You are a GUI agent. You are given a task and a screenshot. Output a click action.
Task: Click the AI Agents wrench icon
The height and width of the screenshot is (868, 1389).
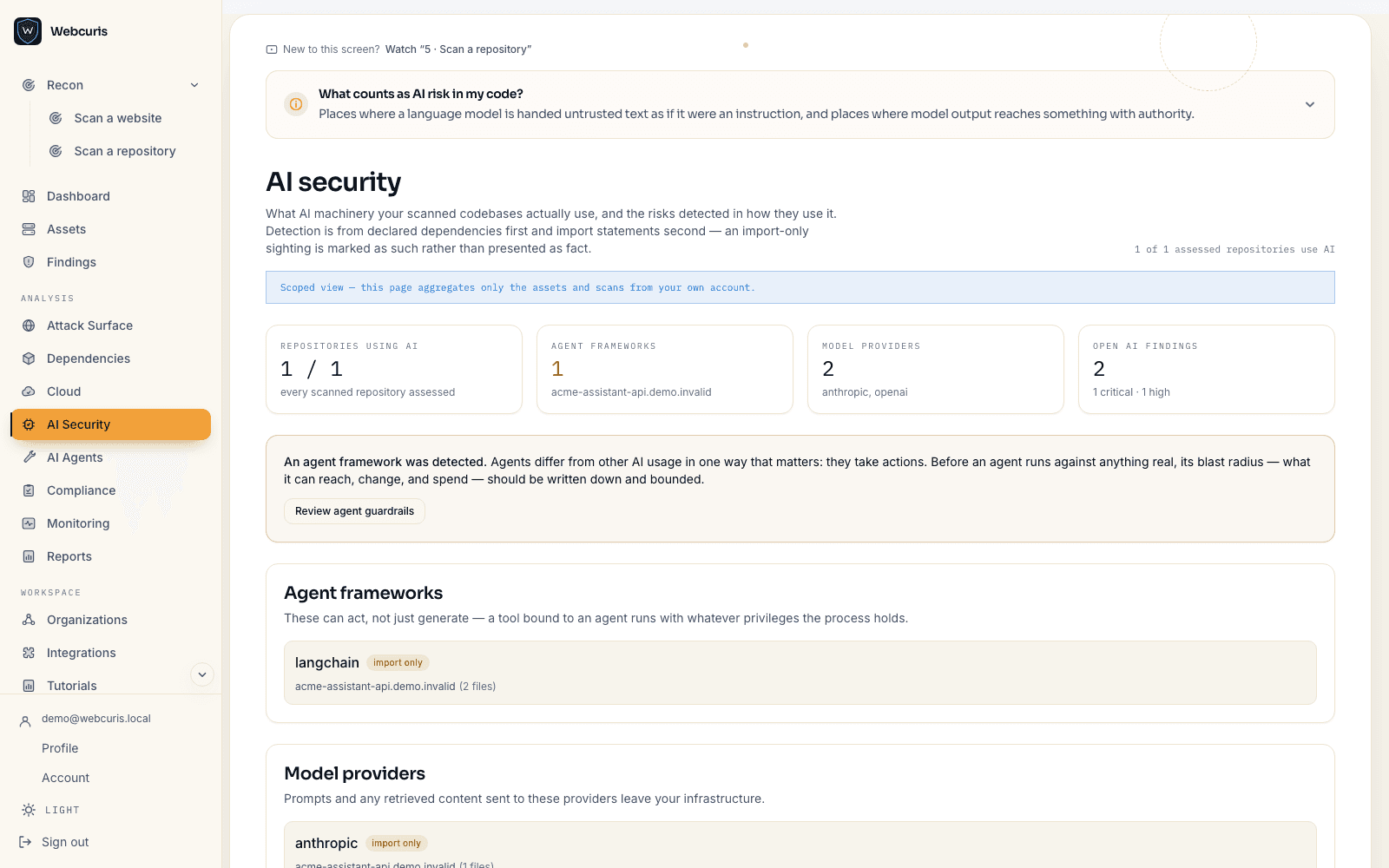(x=29, y=457)
